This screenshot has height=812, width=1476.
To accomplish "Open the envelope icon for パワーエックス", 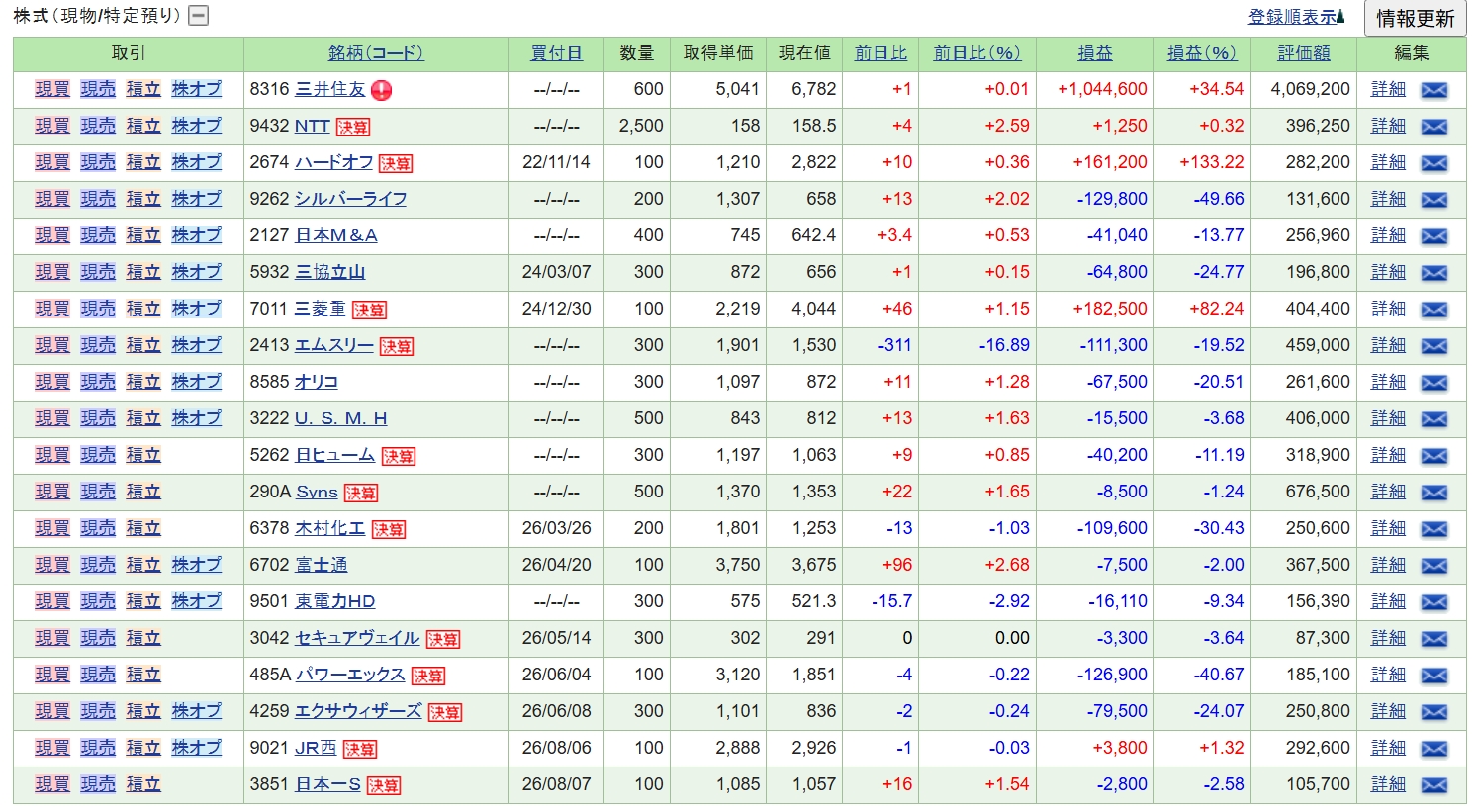I will 1433,676.
